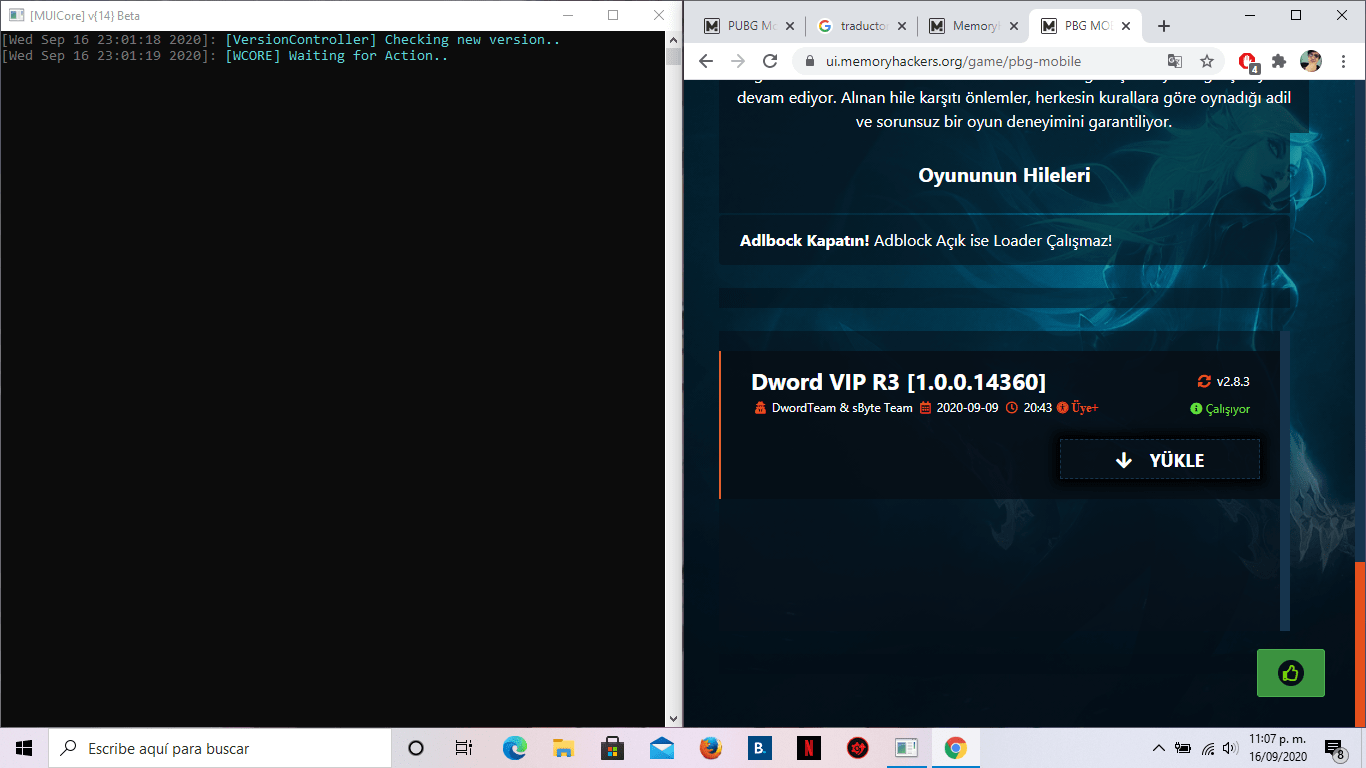Click the Oyununun Hileleri heading

1004,175
